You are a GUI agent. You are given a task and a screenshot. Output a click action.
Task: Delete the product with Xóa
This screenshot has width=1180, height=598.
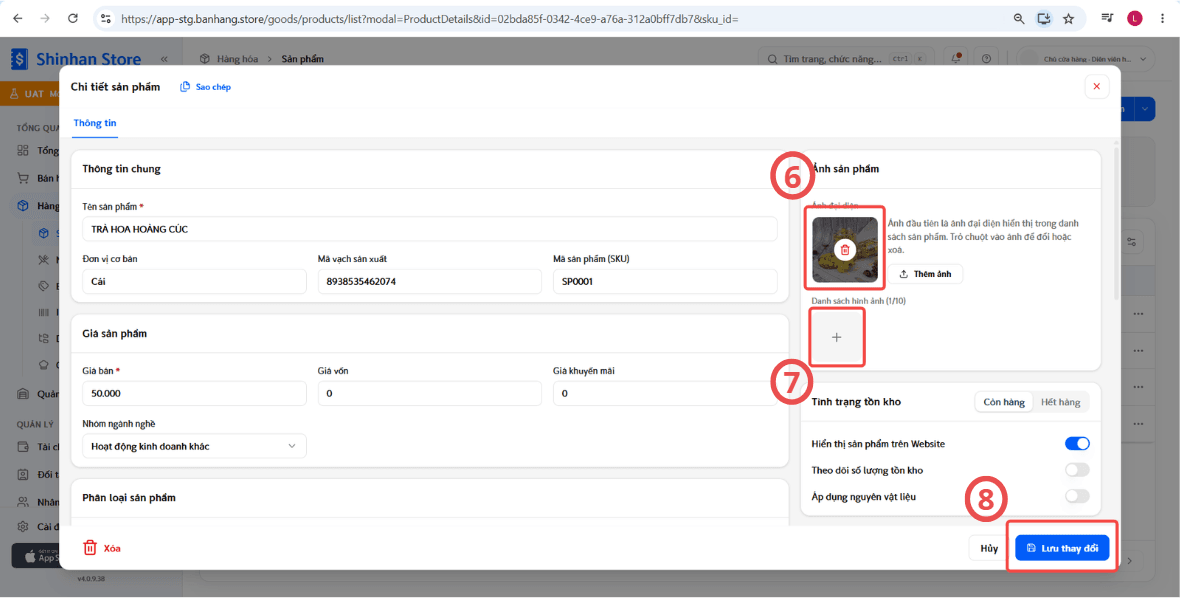[102, 548]
